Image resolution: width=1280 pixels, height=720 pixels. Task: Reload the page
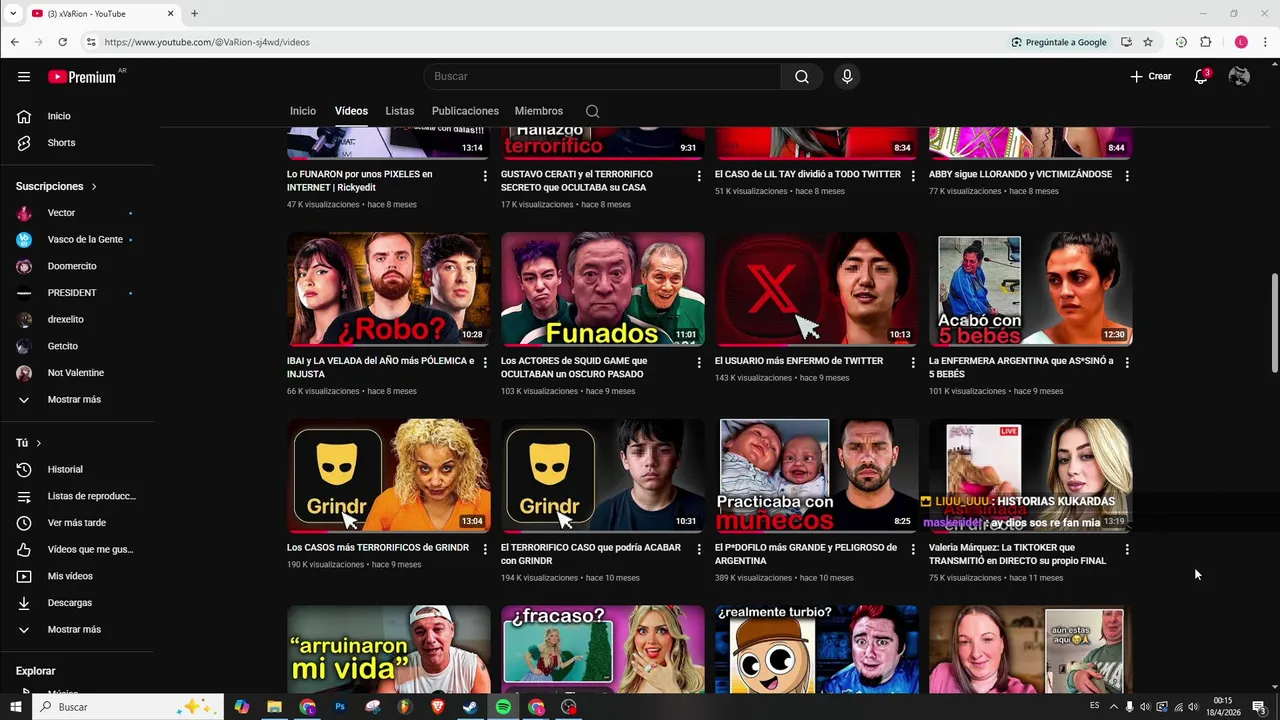coord(62,42)
